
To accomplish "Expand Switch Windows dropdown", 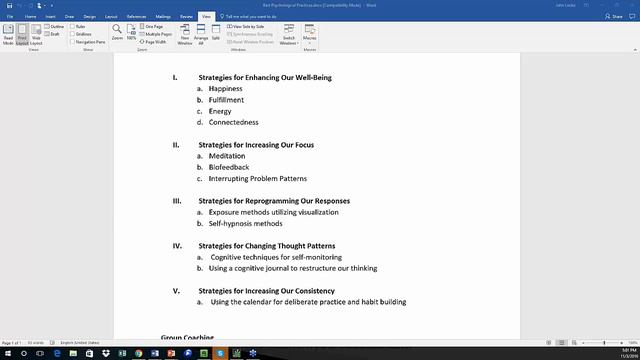I will click(x=289, y=34).
